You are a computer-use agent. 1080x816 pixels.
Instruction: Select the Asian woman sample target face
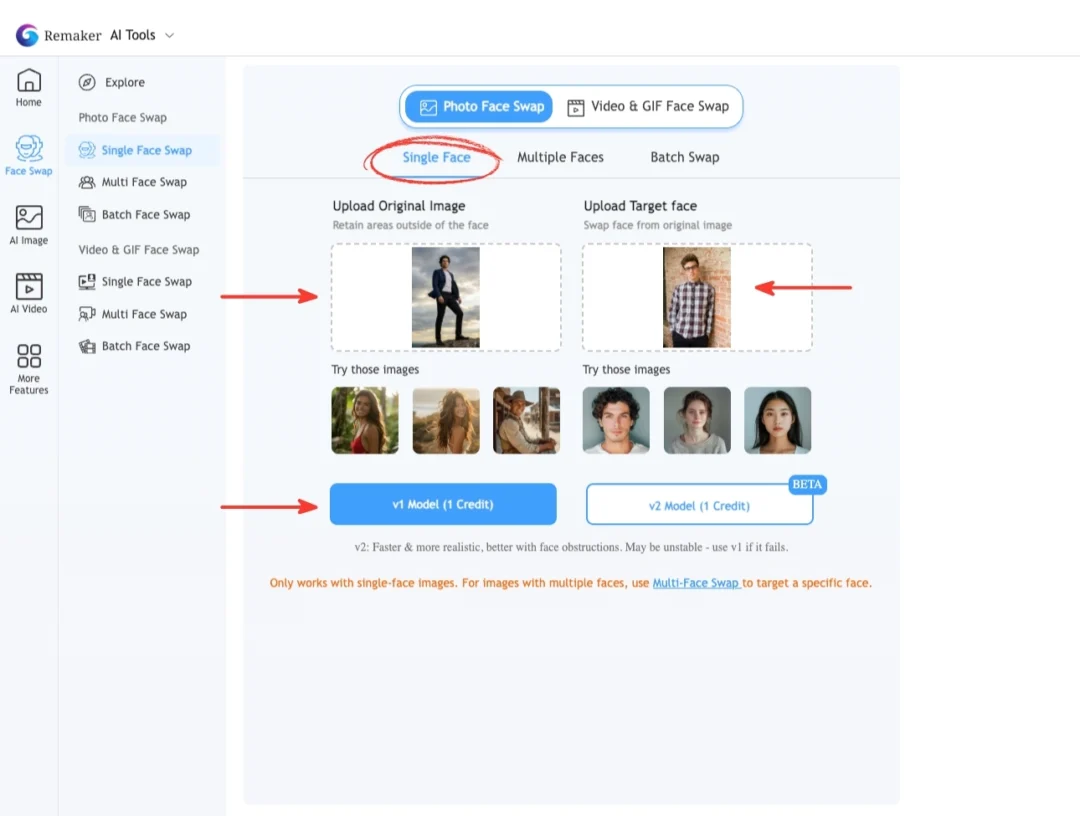pos(777,420)
